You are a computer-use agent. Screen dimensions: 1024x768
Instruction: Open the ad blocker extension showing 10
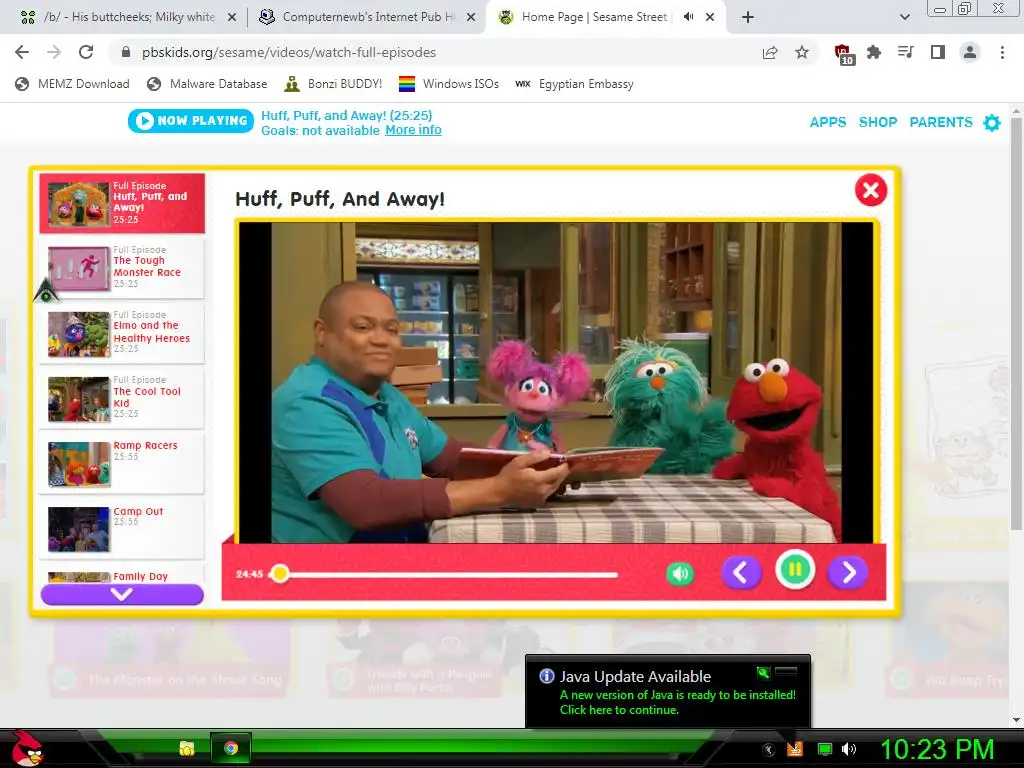[x=843, y=54]
